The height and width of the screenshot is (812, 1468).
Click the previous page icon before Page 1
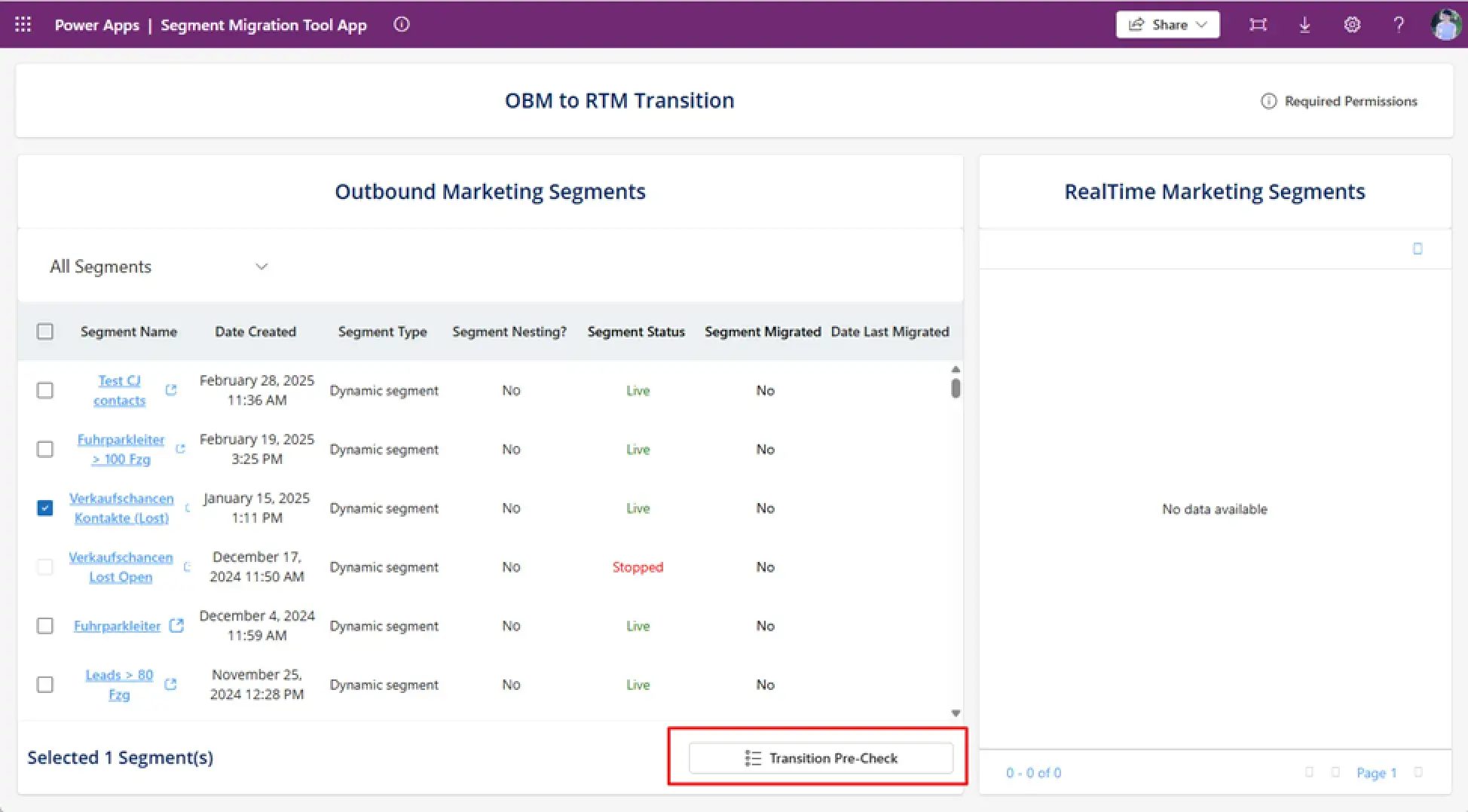point(1335,772)
